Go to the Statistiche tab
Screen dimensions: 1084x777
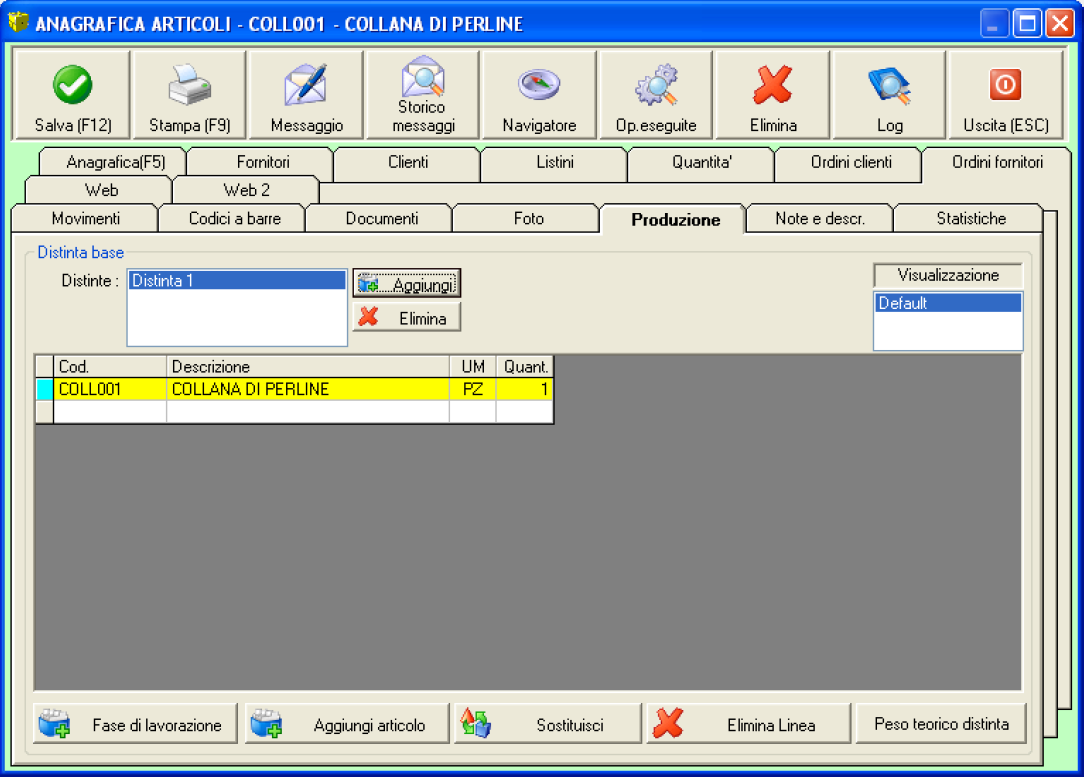click(970, 219)
